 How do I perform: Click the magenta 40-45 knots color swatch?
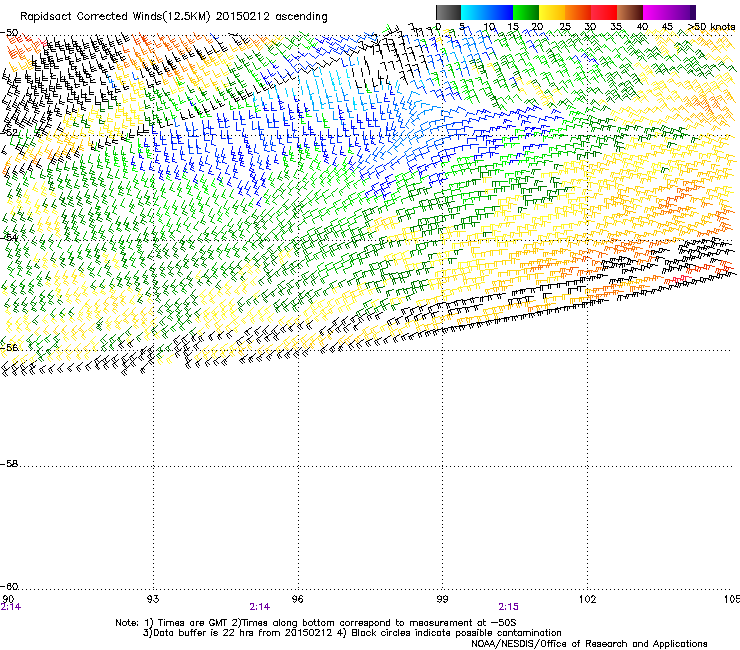[x=656, y=12]
